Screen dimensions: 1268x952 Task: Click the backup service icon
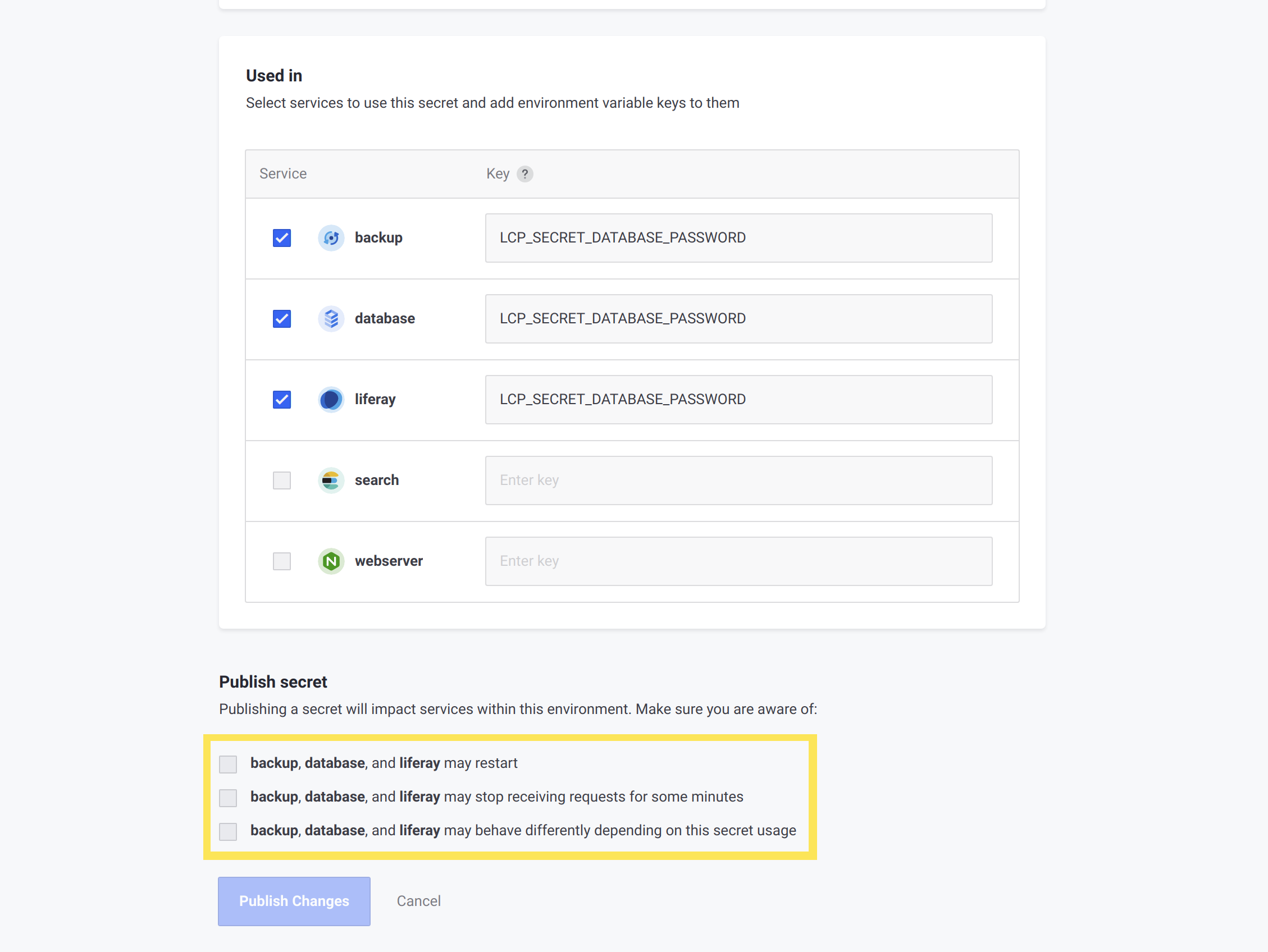330,237
